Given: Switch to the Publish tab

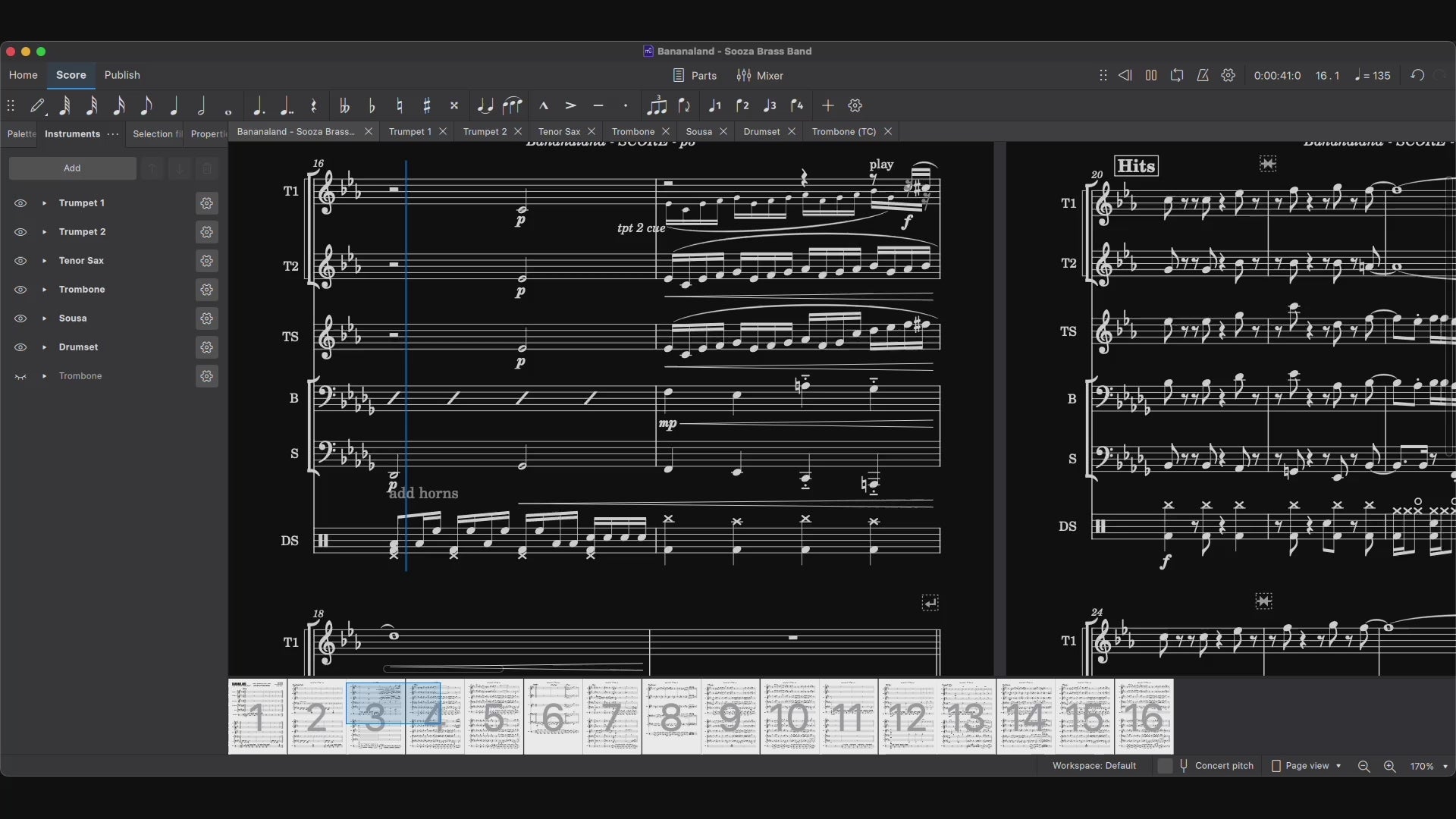Looking at the screenshot, I should tap(122, 75).
